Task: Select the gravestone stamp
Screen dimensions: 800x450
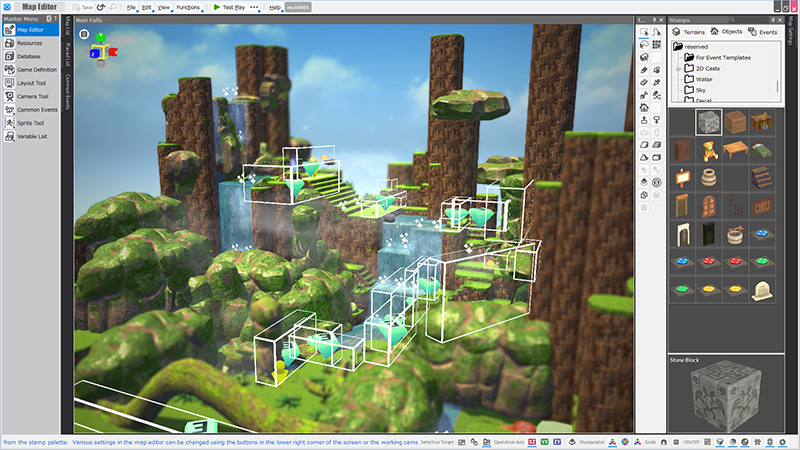Action: point(761,290)
